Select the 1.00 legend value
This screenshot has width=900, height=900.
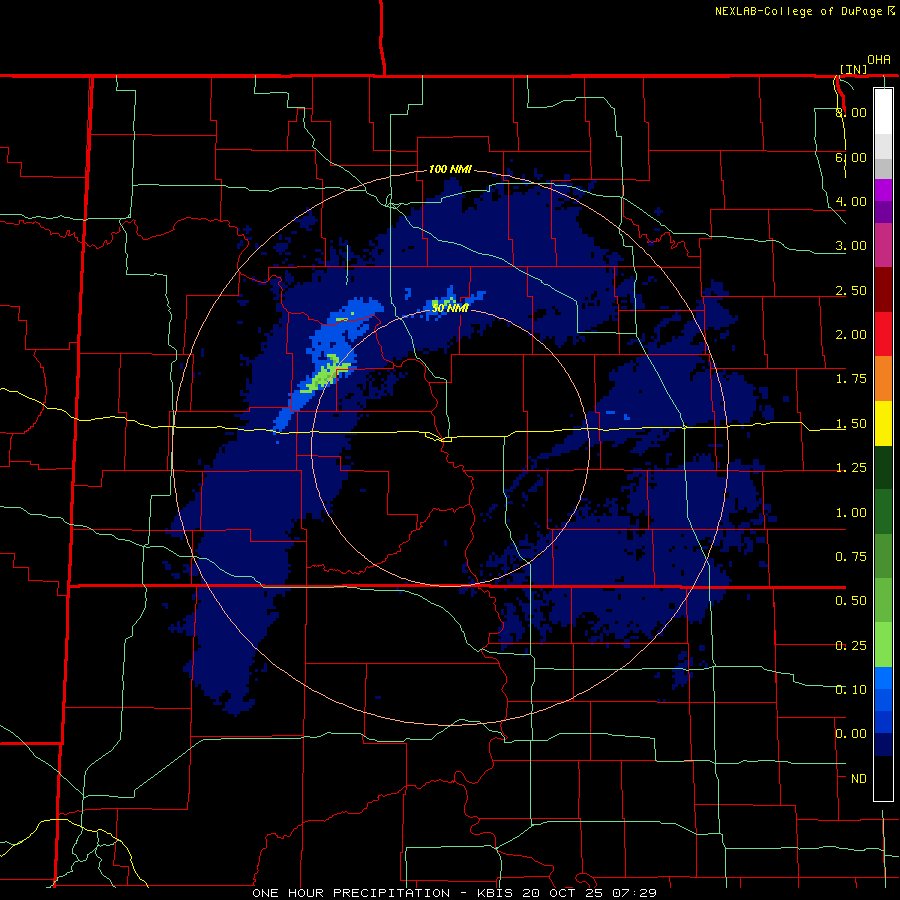pos(851,513)
